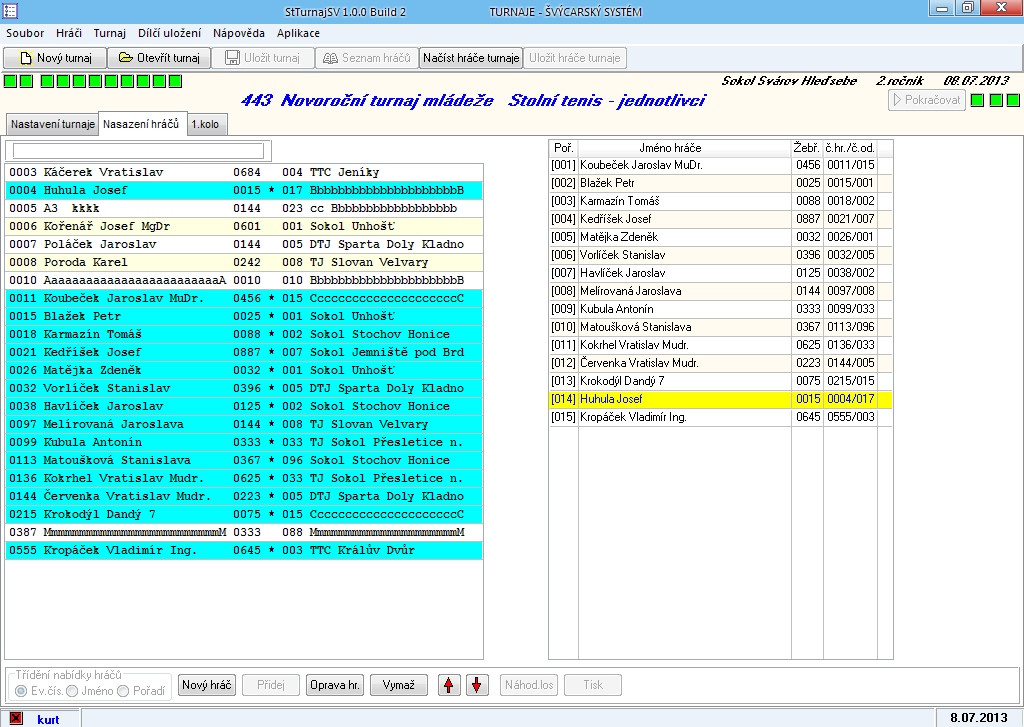
Task: Select row 0018 Karmazín Tomáš in left list
Action: 244,334
